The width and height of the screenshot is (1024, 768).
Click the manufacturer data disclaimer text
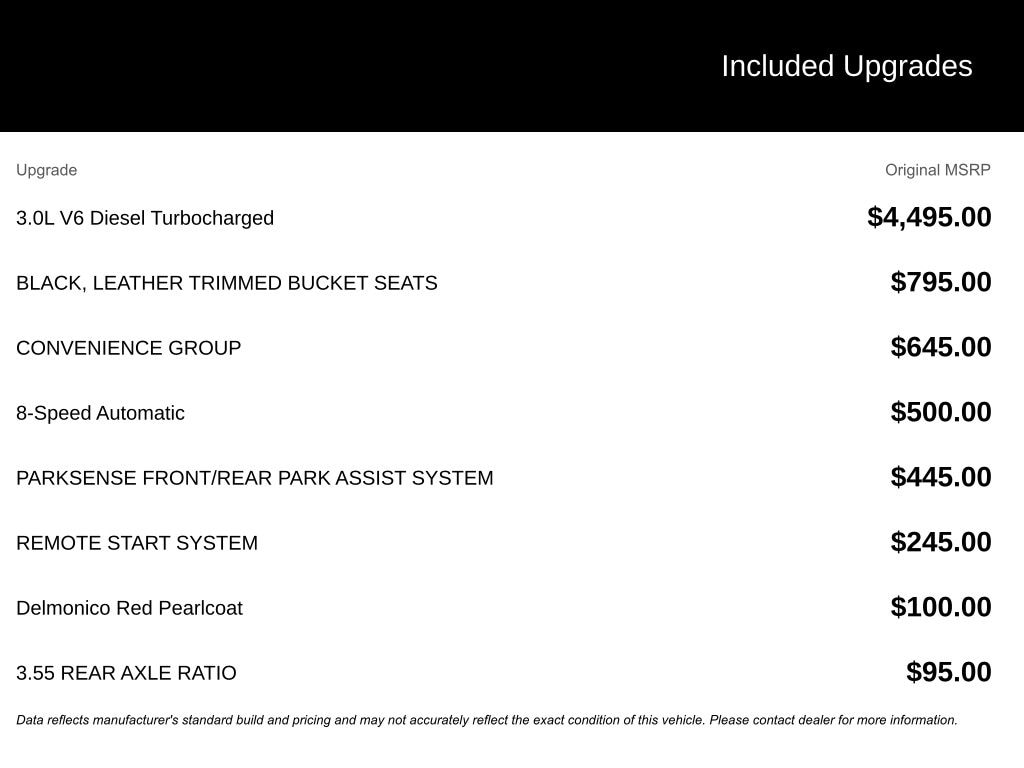(487, 720)
